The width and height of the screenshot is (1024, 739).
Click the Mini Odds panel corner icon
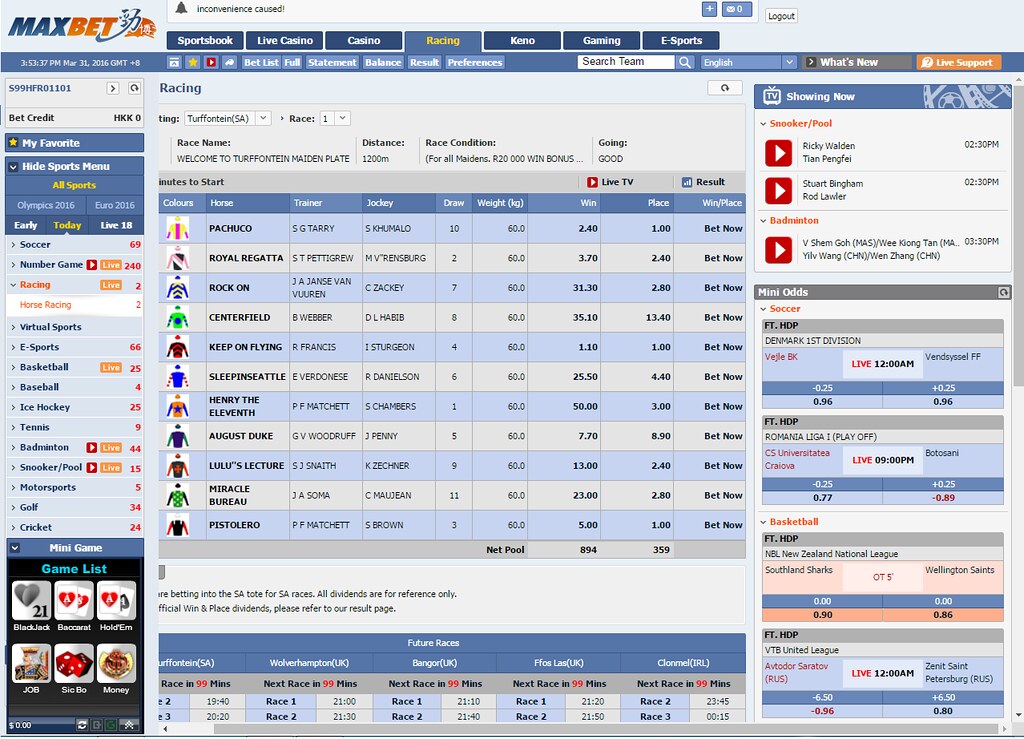pos(1004,292)
